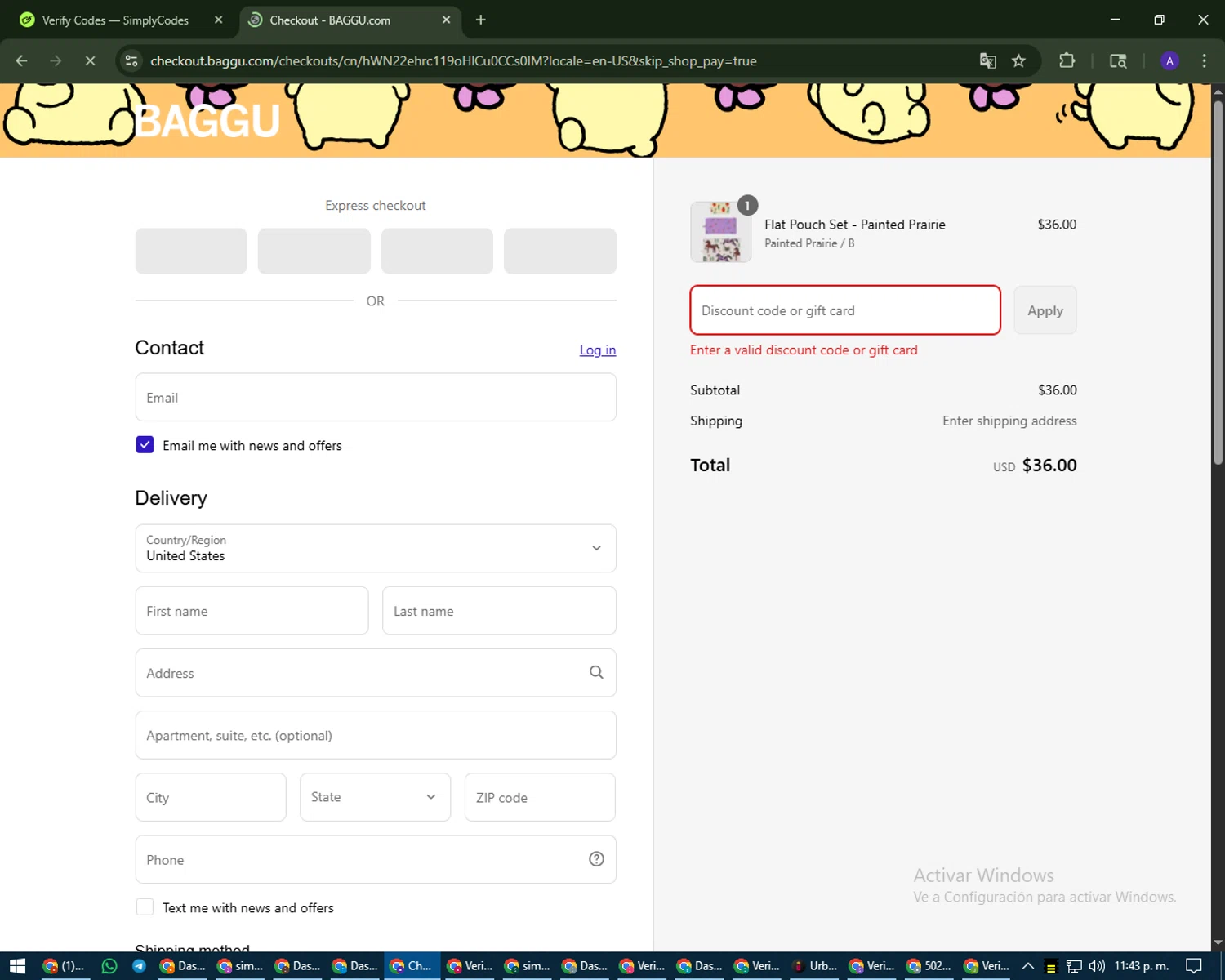This screenshot has width=1225, height=980.
Task: Open the 502... Chrome taskbar window
Action: pyautogui.click(x=929, y=966)
